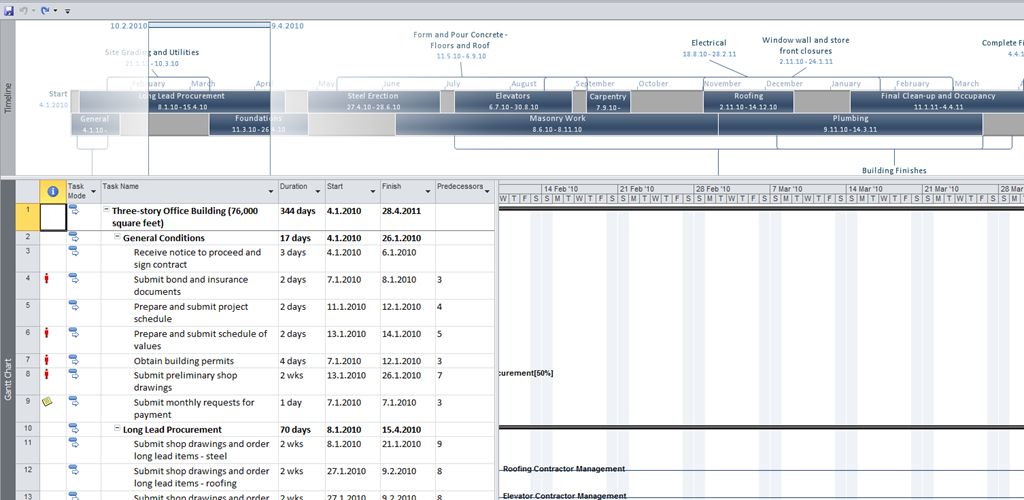Collapse the Long Lead Procurement group

click(117, 429)
